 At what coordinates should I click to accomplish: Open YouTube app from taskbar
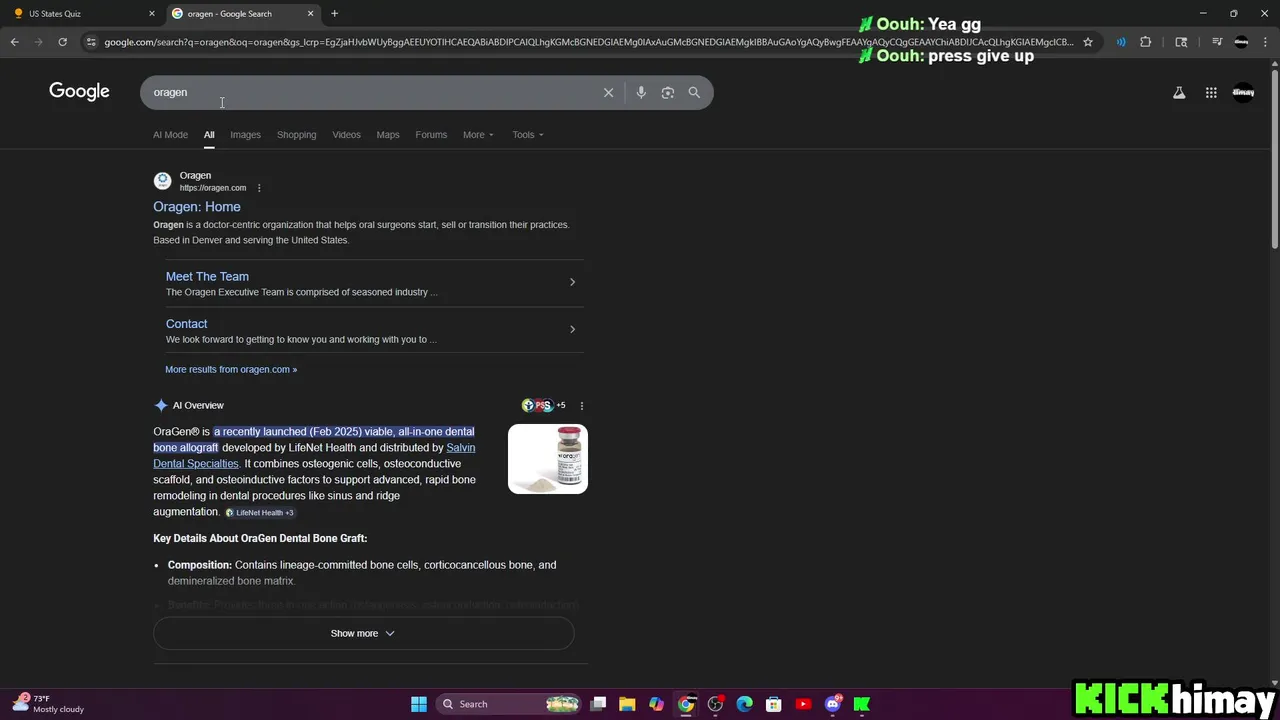(803, 704)
